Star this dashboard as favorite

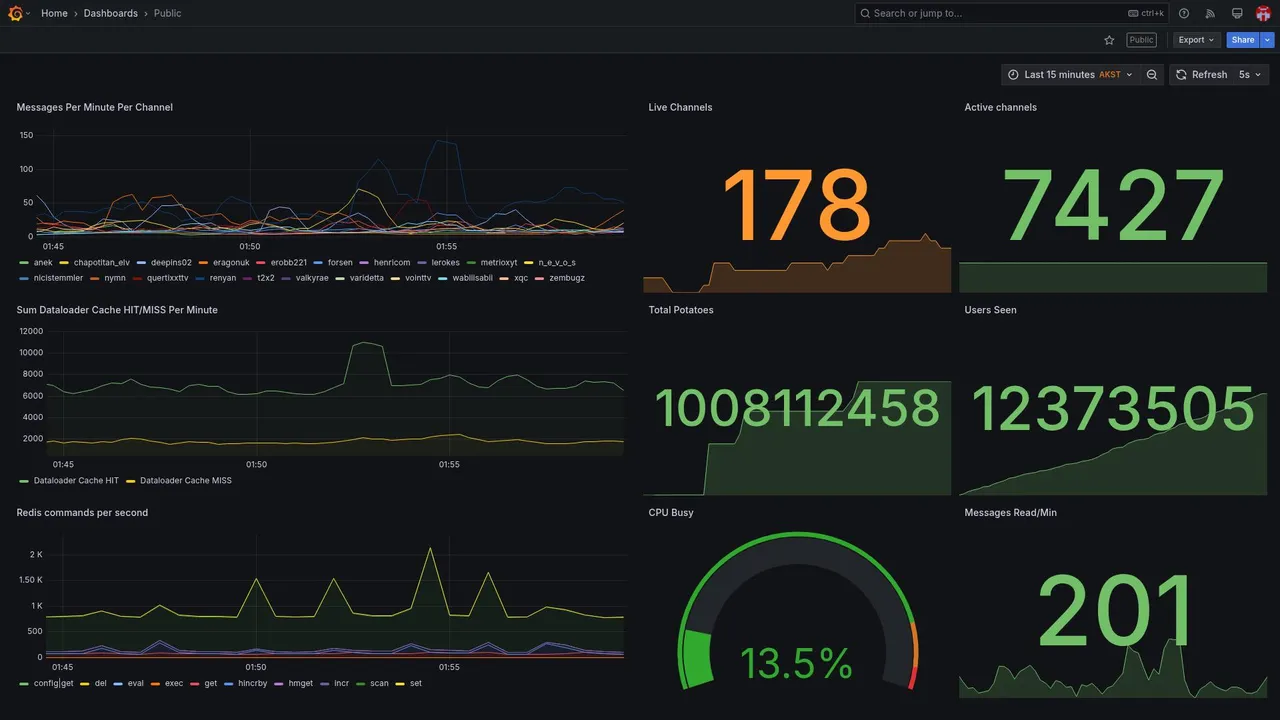[1109, 40]
